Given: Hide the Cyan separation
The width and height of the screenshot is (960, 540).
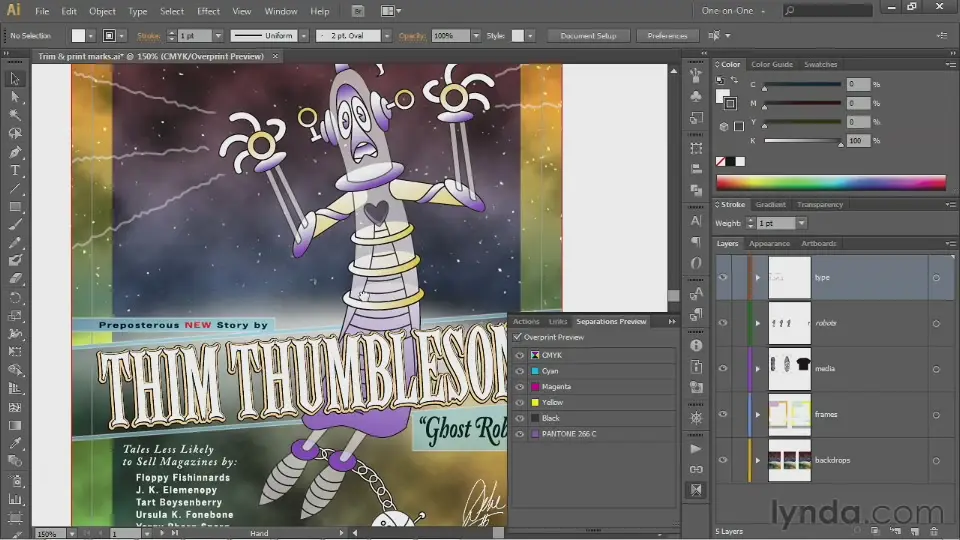Looking at the screenshot, I should tap(519, 371).
